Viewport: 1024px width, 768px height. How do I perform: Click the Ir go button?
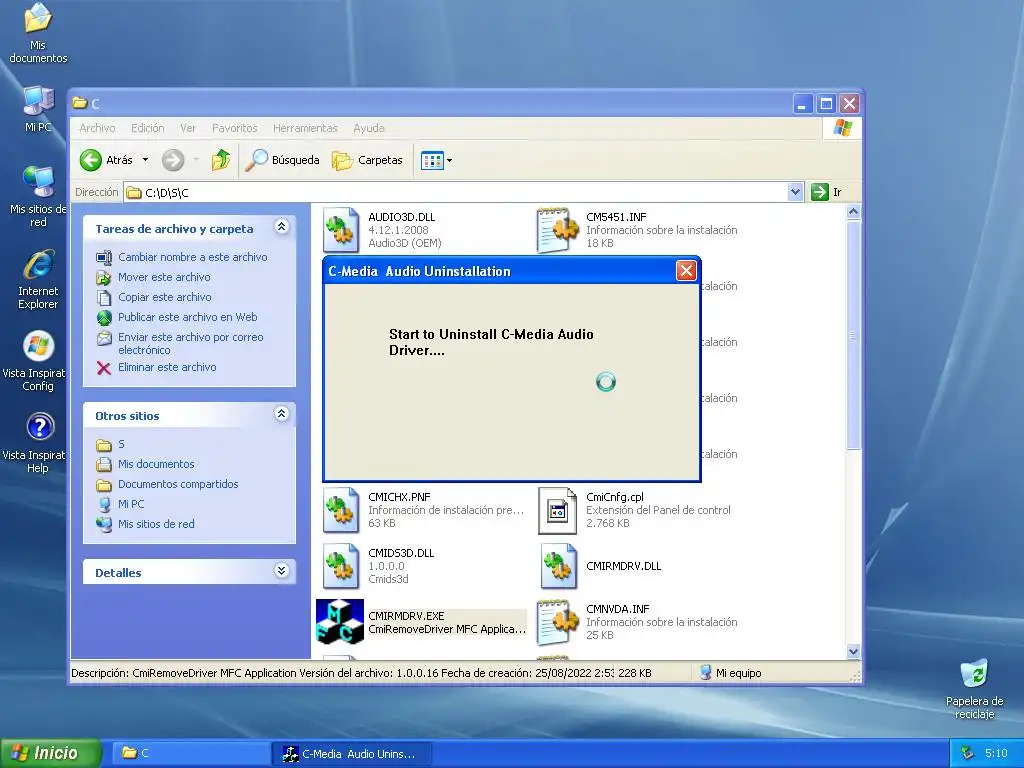click(826, 192)
